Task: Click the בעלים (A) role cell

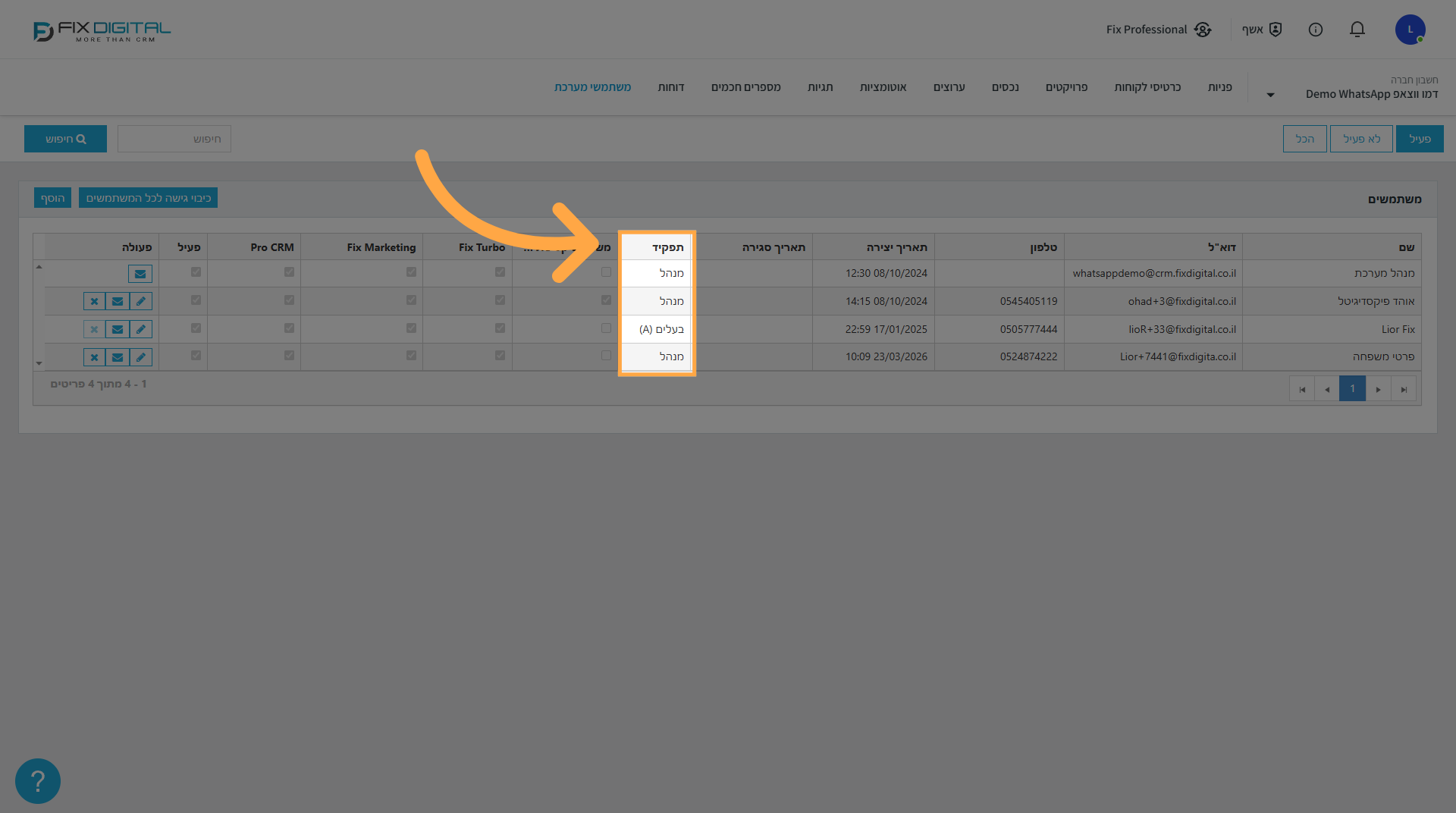Action: coord(656,329)
